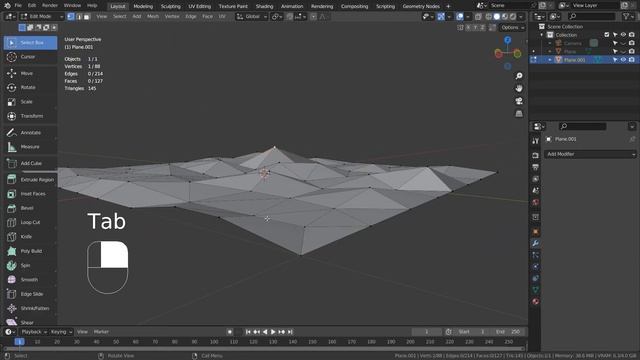The width and height of the screenshot is (640, 360).
Task: Open the File menu
Action: [x=18, y=6]
